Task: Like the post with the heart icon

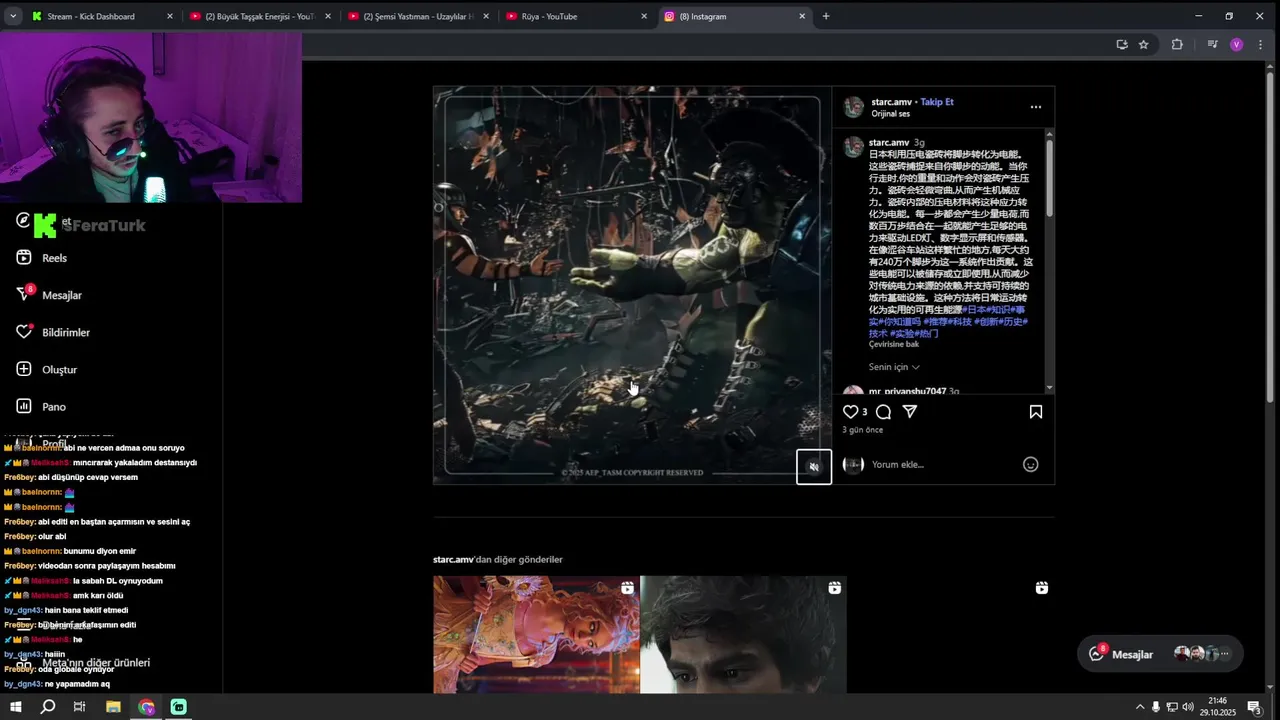Action: [x=851, y=412]
